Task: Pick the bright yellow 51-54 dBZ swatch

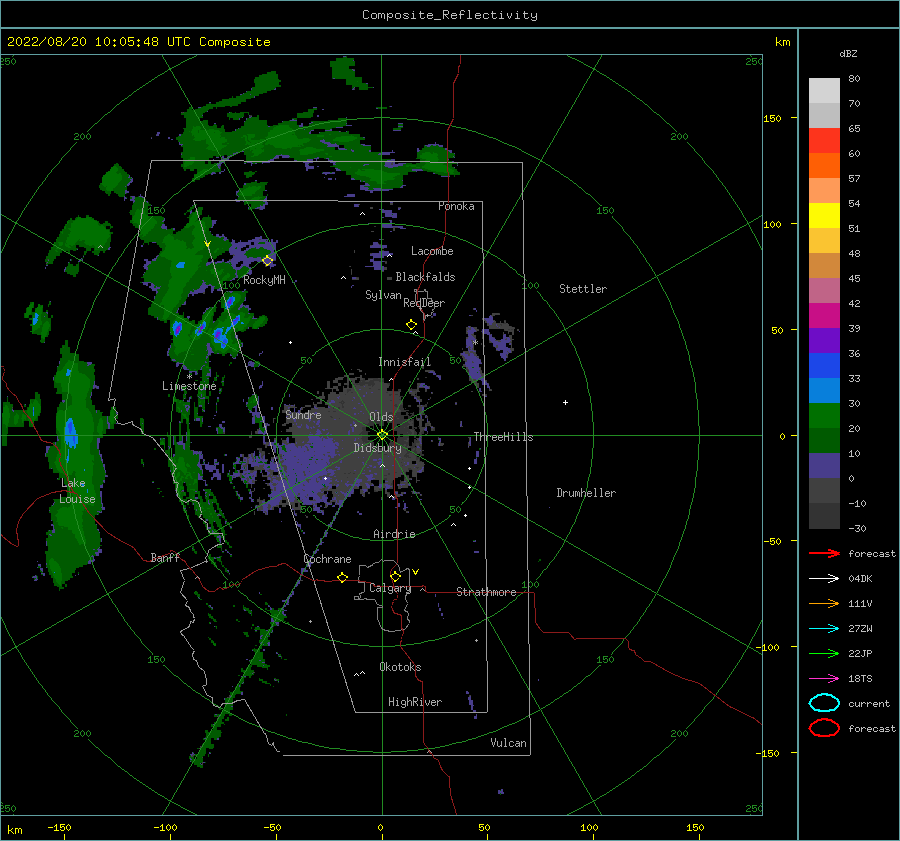Action: [824, 216]
